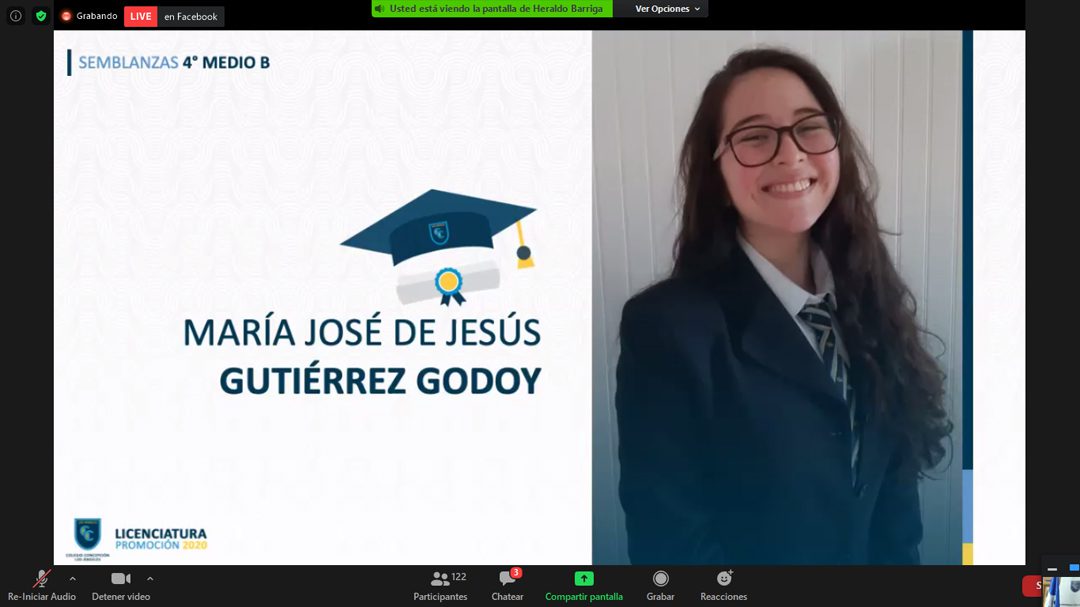The image size is (1080, 607).
Task: Click the meeting information icon
Action: 16,16
